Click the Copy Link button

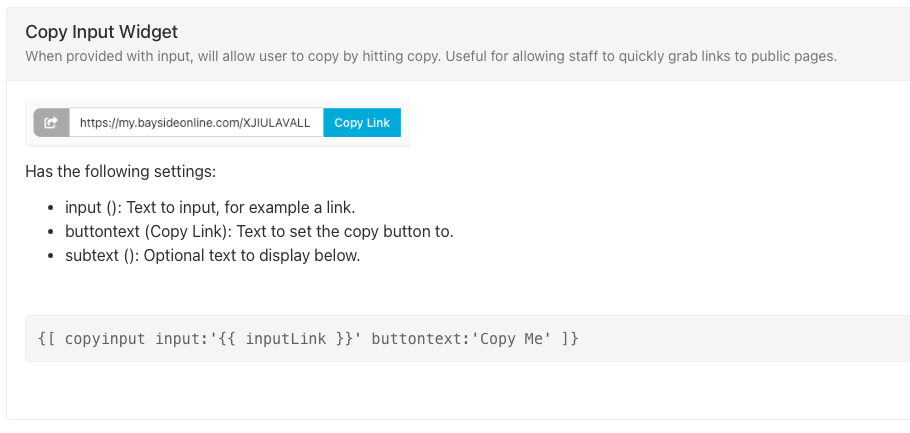[x=362, y=122]
